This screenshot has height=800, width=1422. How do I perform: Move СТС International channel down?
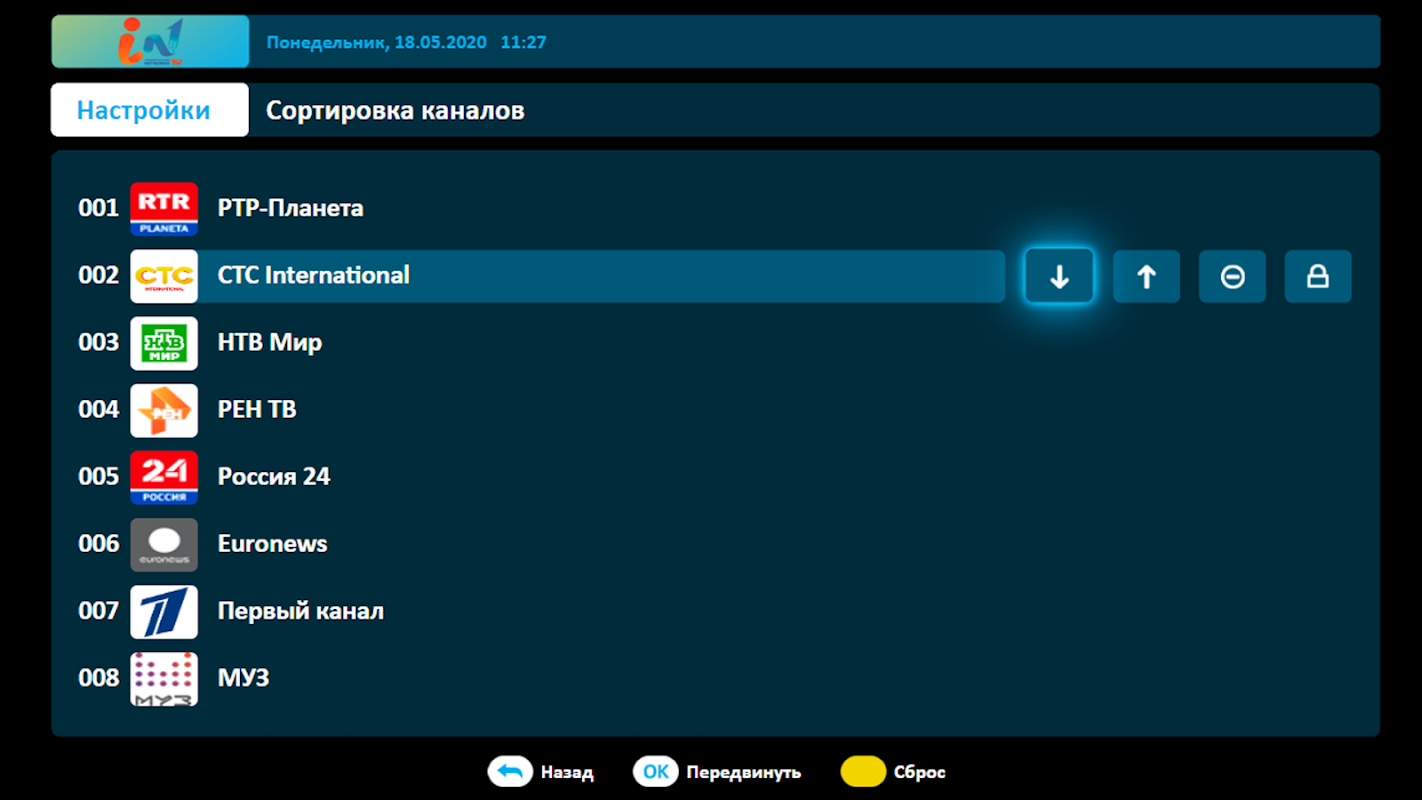tap(1059, 276)
